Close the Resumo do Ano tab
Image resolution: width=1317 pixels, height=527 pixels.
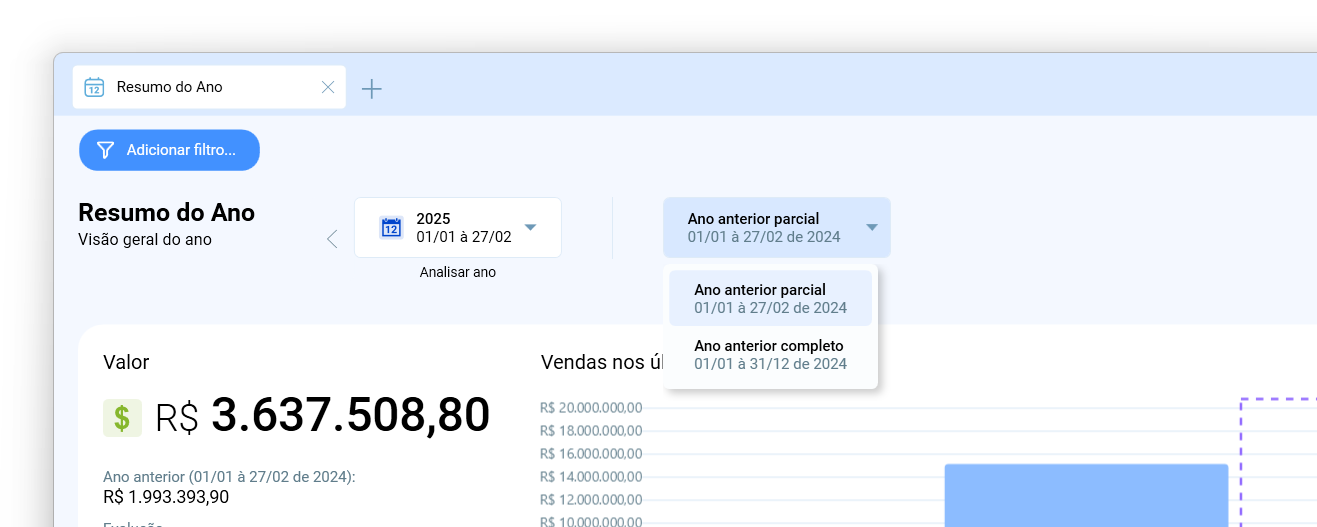(x=328, y=87)
